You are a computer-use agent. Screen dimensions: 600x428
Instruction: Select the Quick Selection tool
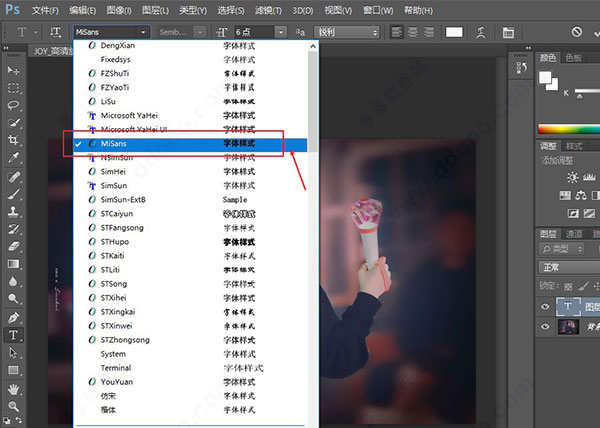click(x=13, y=122)
